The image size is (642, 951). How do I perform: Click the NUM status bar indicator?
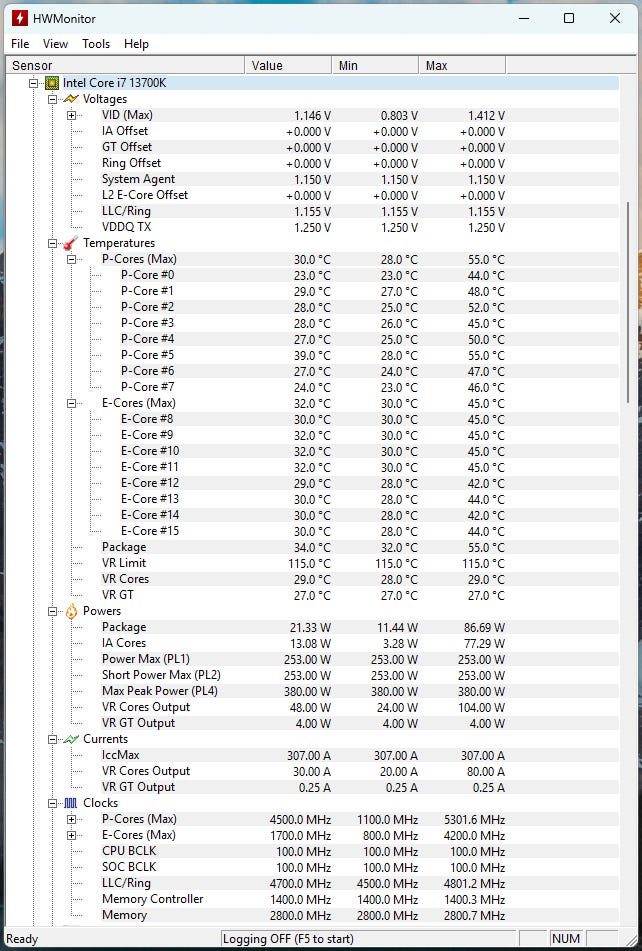(566, 939)
